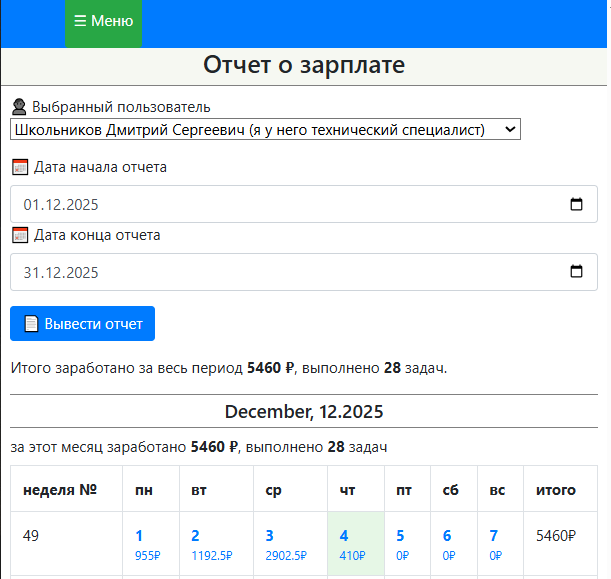This screenshot has height=579, width=611.
Task: Click the итого column header
Action: (556, 490)
